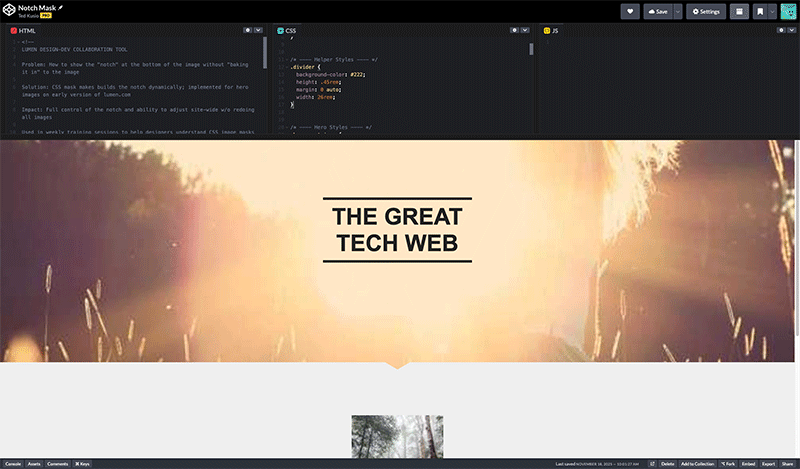800x469 pixels.
Task: Open JS editor settings gear
Action: coord(781,30)
